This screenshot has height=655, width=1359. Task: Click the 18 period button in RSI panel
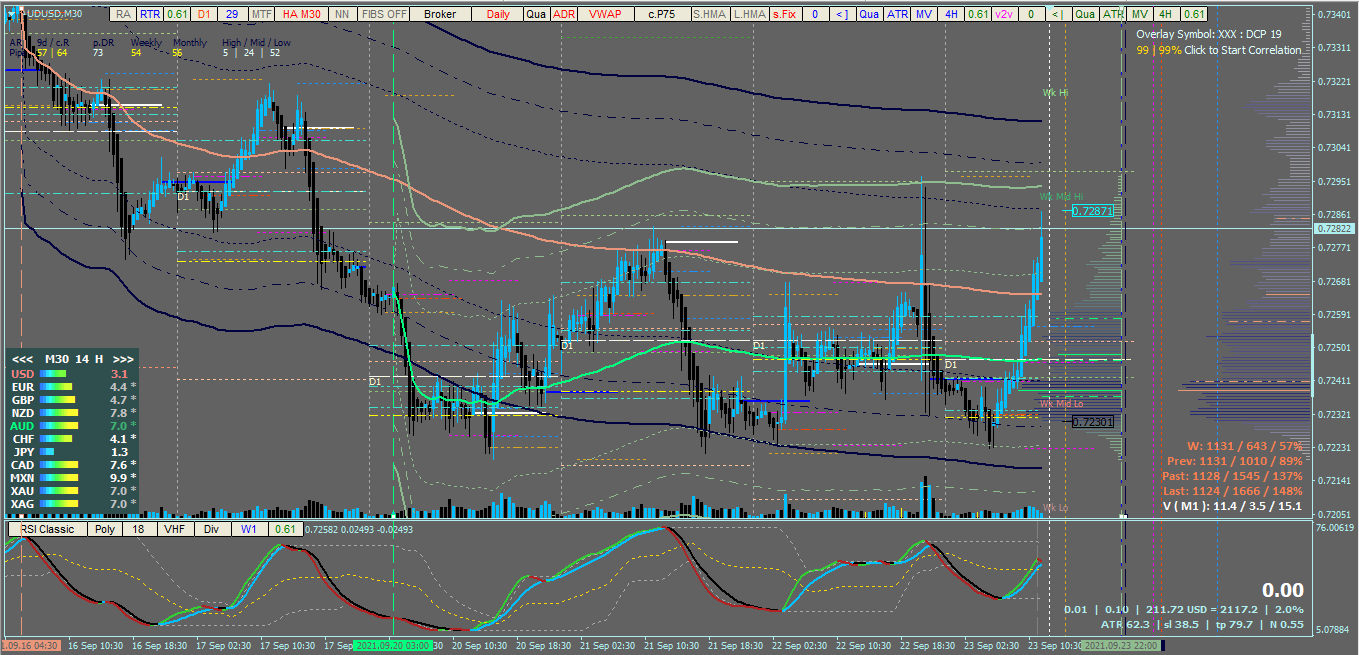[x=138, y=529]
